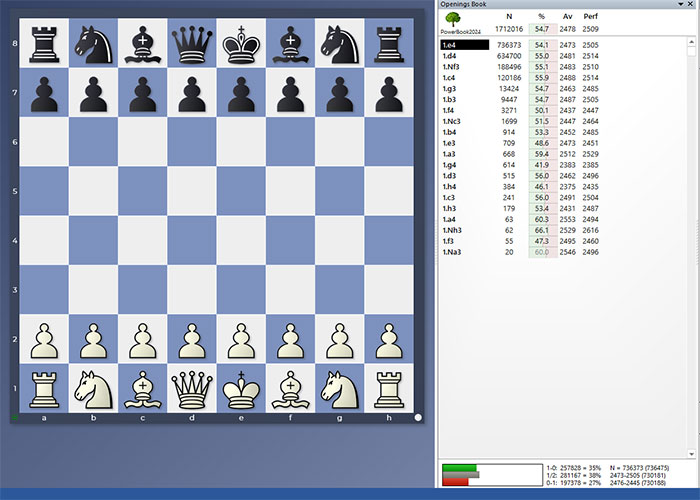Select the black rook on h8
Viewport: 700px width, 500px height.
click(x=389, y=44)
